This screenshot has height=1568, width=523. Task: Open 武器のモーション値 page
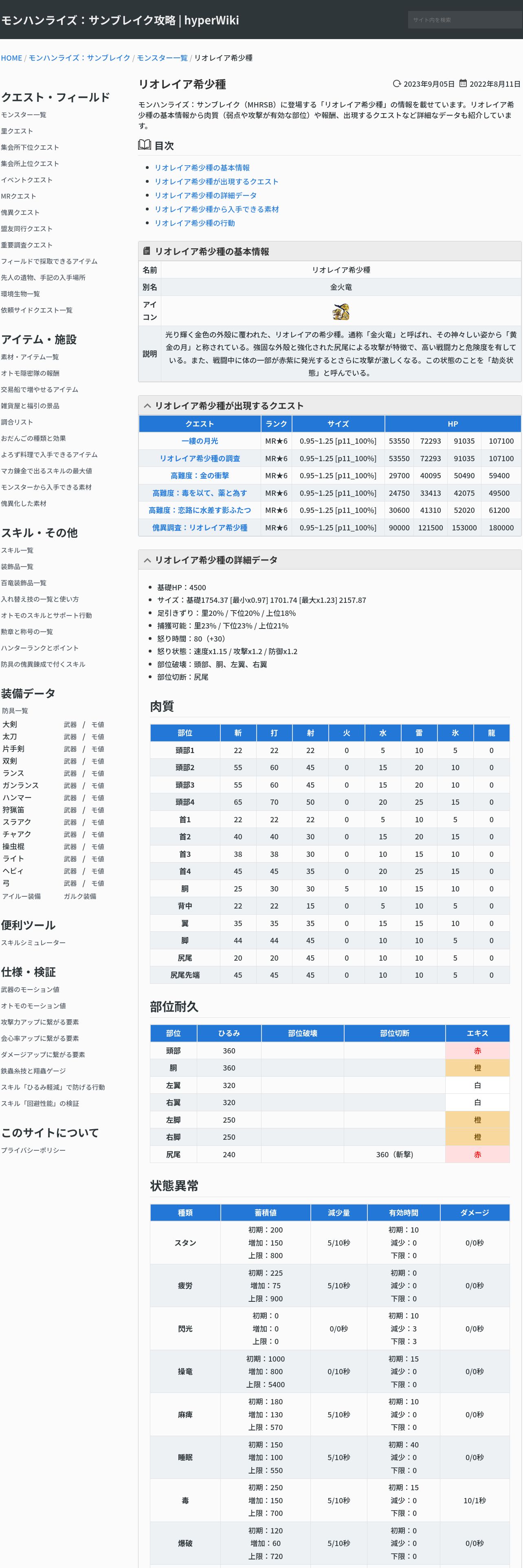point(30,990)
